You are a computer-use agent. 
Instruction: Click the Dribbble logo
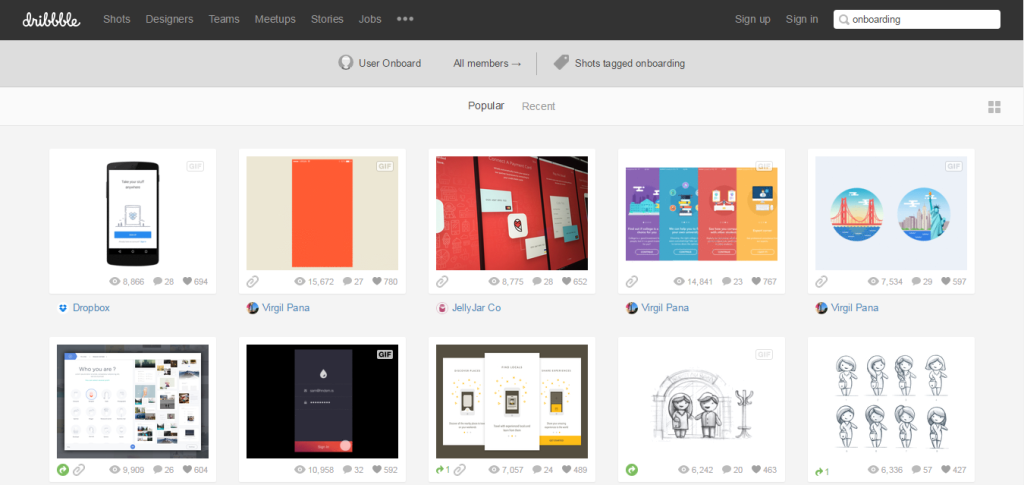[x=51, y=19]
